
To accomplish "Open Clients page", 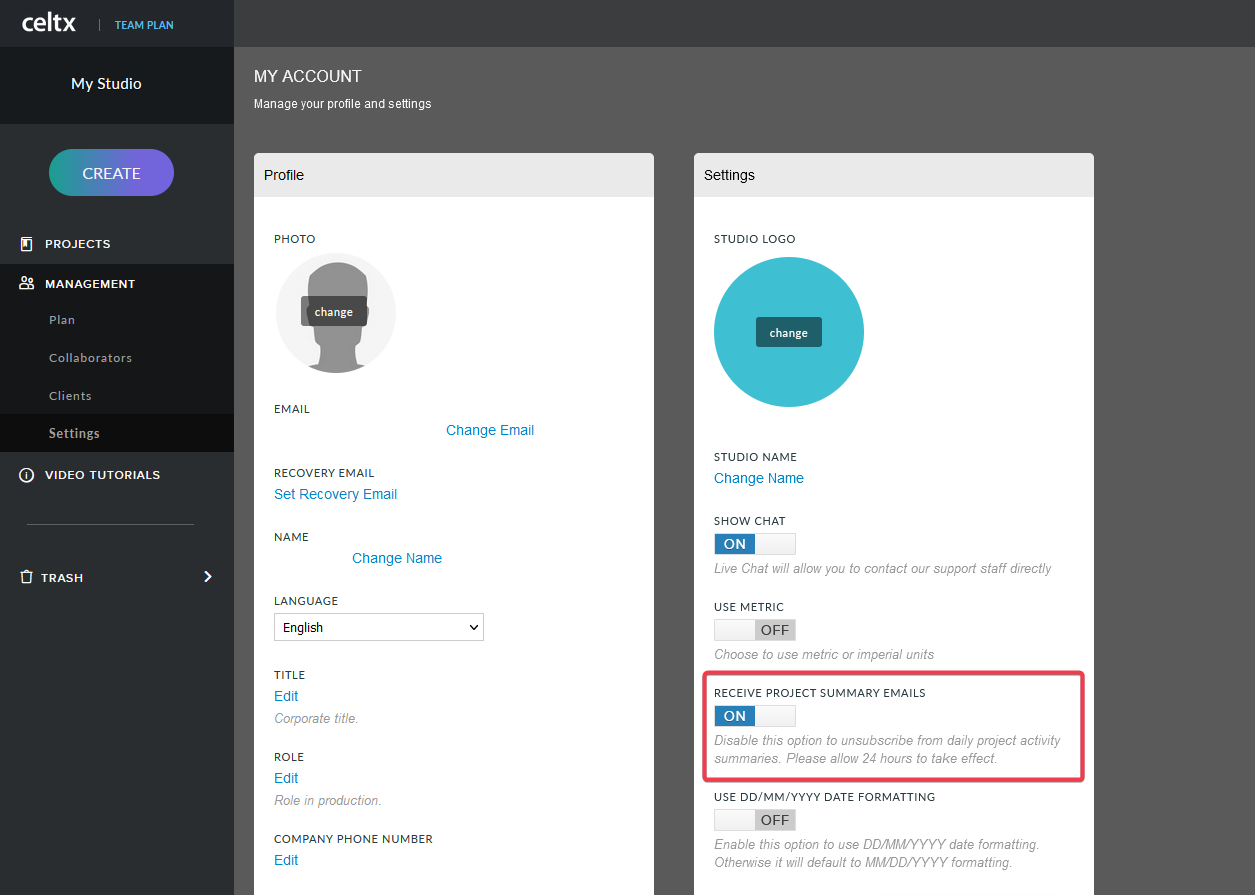I will click(70, 396).
